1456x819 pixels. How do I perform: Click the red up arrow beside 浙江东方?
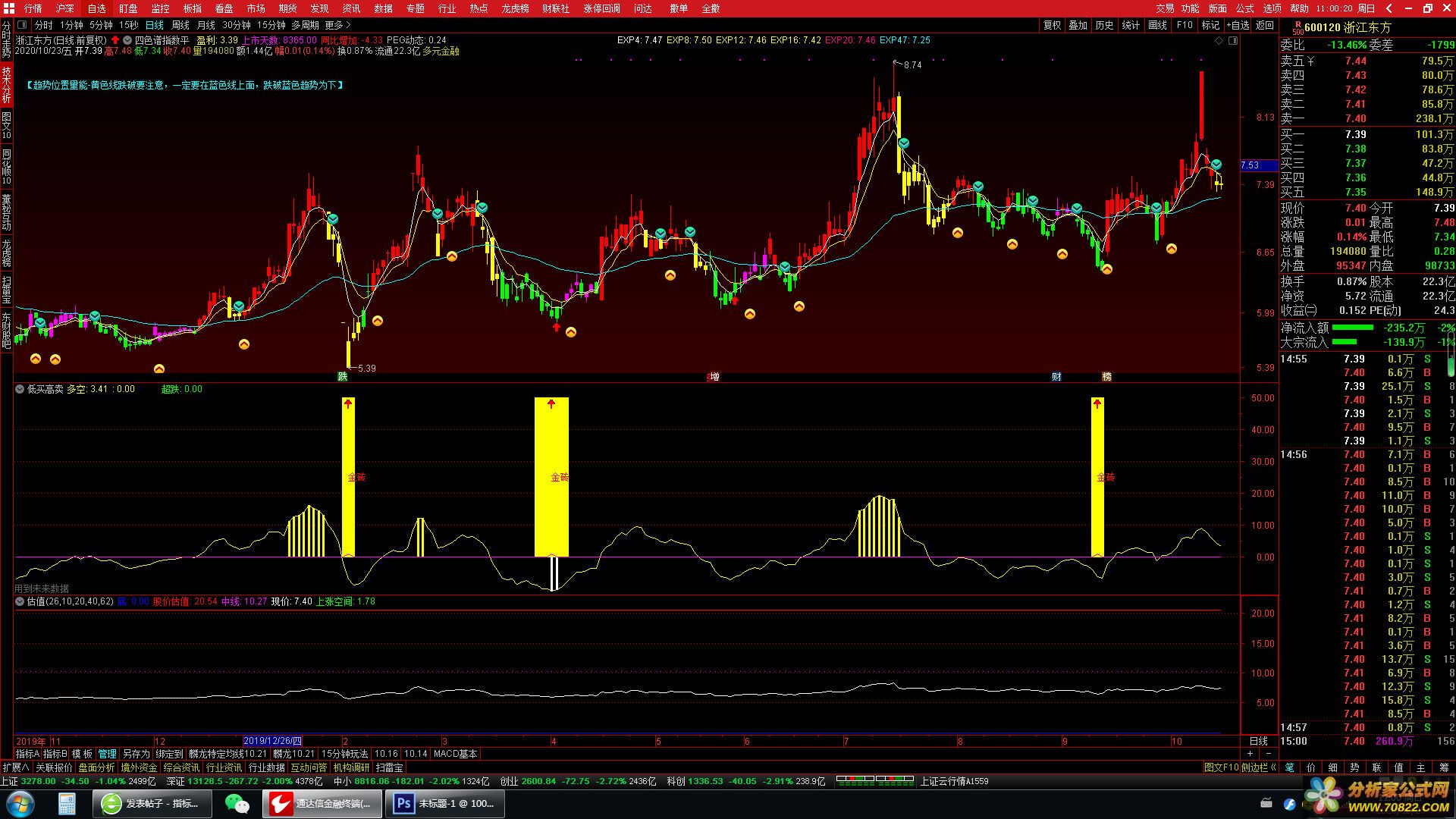pos(115,40)
